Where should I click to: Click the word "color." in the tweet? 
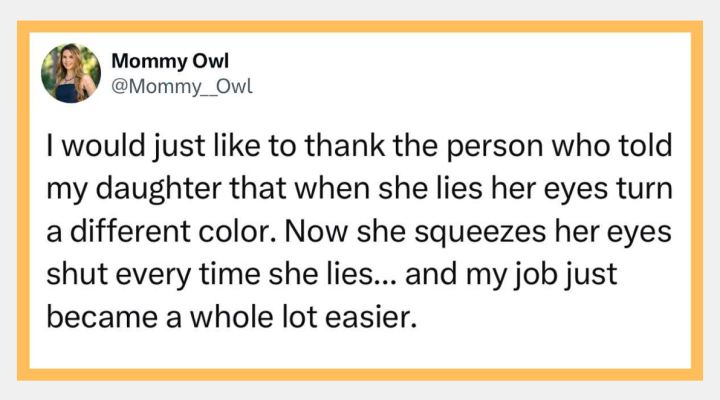point(238,231)
